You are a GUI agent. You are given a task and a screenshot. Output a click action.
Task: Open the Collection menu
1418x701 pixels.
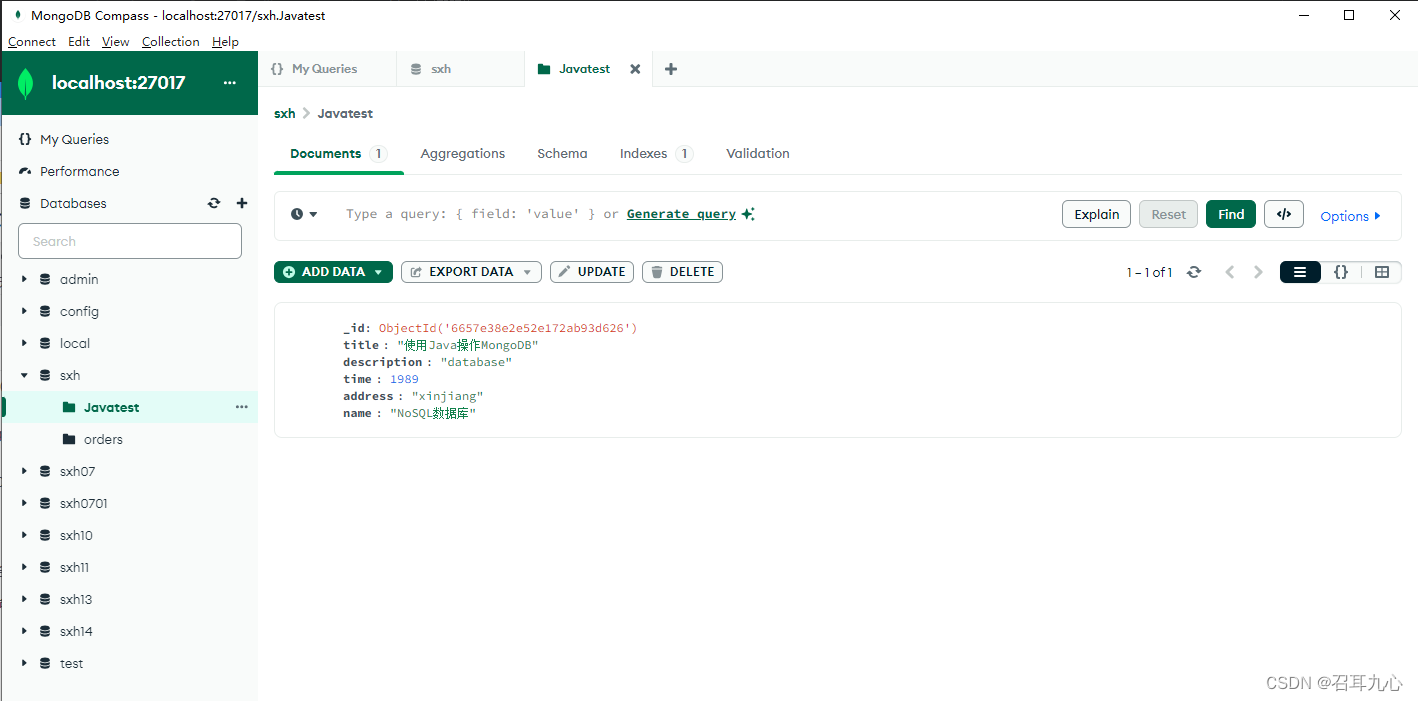[x=170, y=41]
